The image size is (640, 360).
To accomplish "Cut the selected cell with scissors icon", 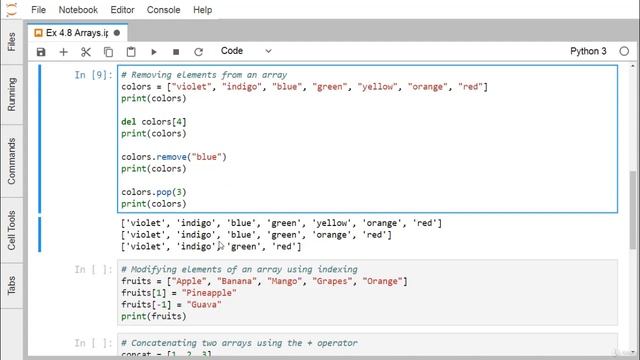I will [86, 52].
